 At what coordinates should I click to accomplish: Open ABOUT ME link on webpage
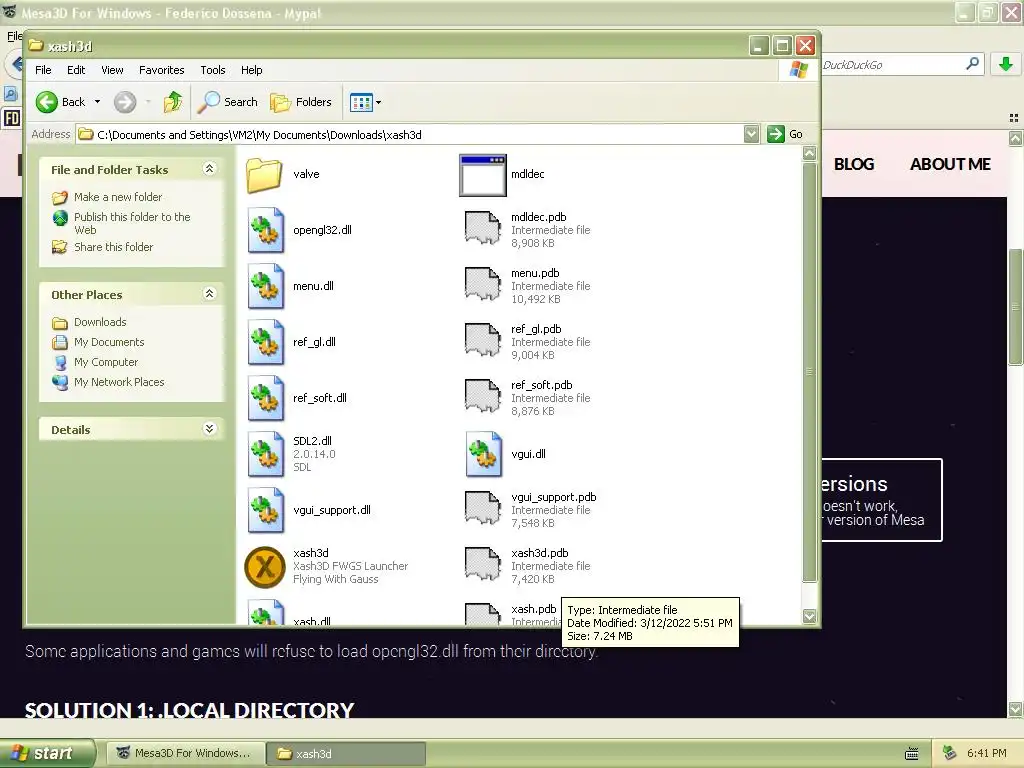tap(950, 165)
